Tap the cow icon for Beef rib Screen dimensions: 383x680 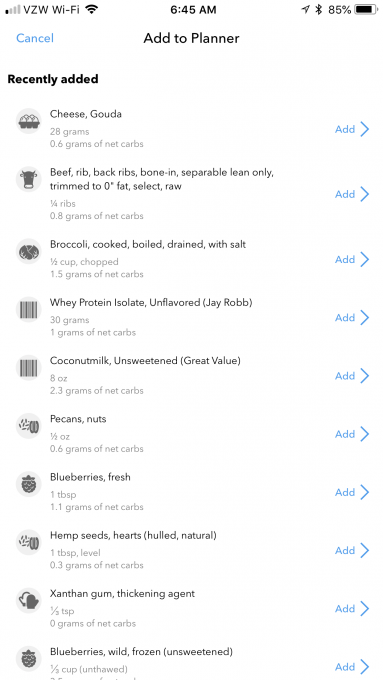(x=29, y=179)
